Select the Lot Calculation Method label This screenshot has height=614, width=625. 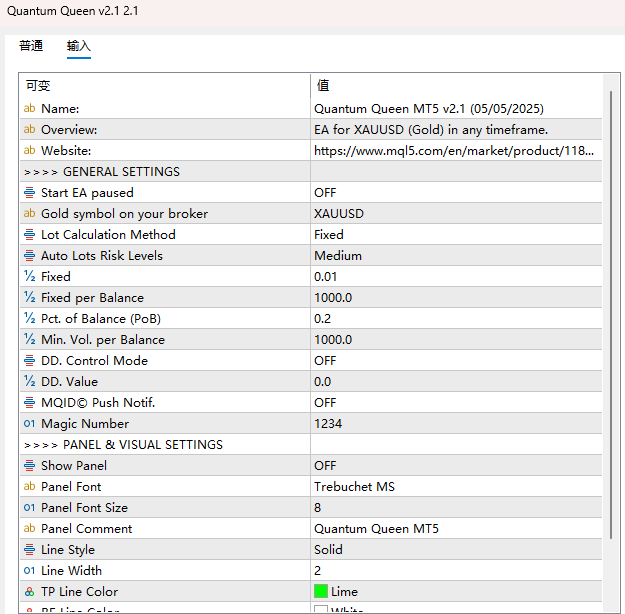pyautogui.click(x=108, y=234)
